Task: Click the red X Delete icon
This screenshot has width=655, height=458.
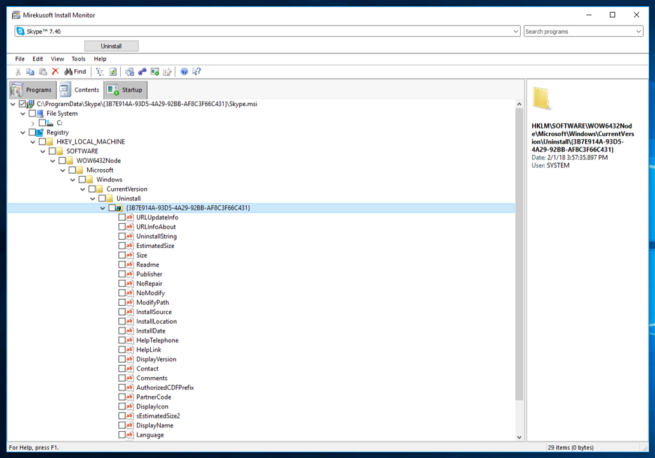Action: click(55, 72)
